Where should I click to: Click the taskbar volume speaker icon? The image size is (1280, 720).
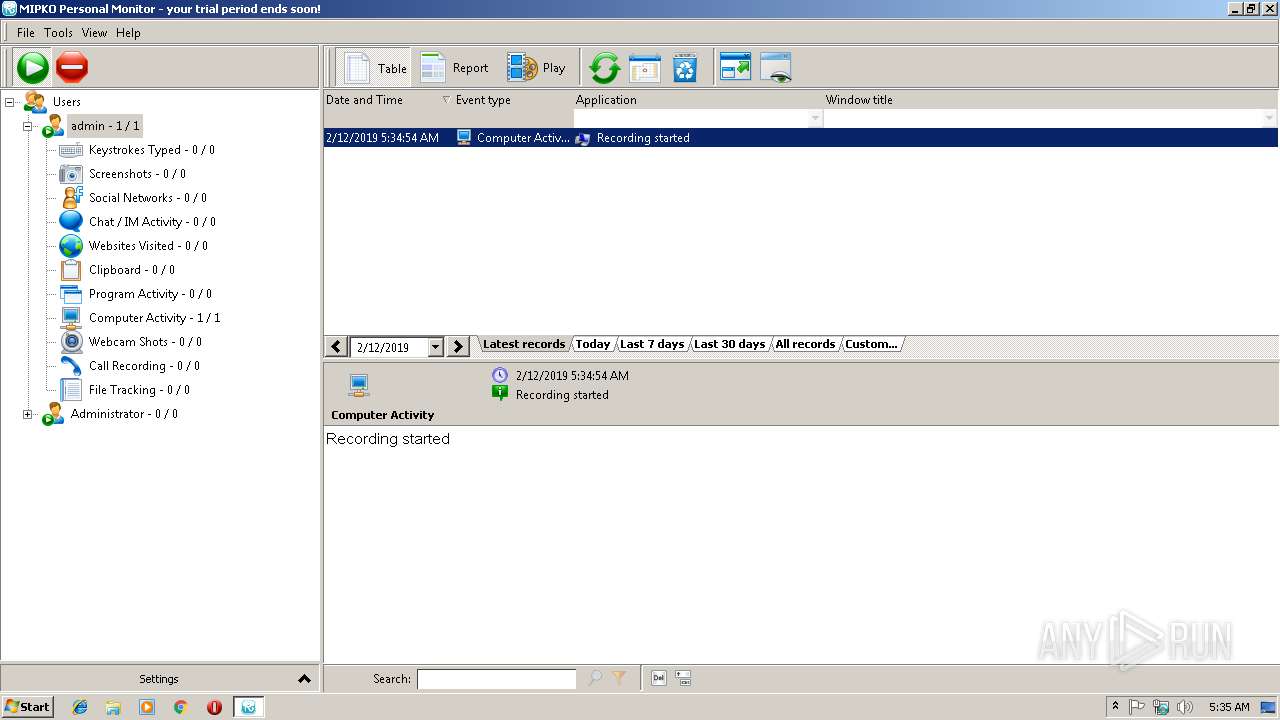click(x=1186, y=707)
